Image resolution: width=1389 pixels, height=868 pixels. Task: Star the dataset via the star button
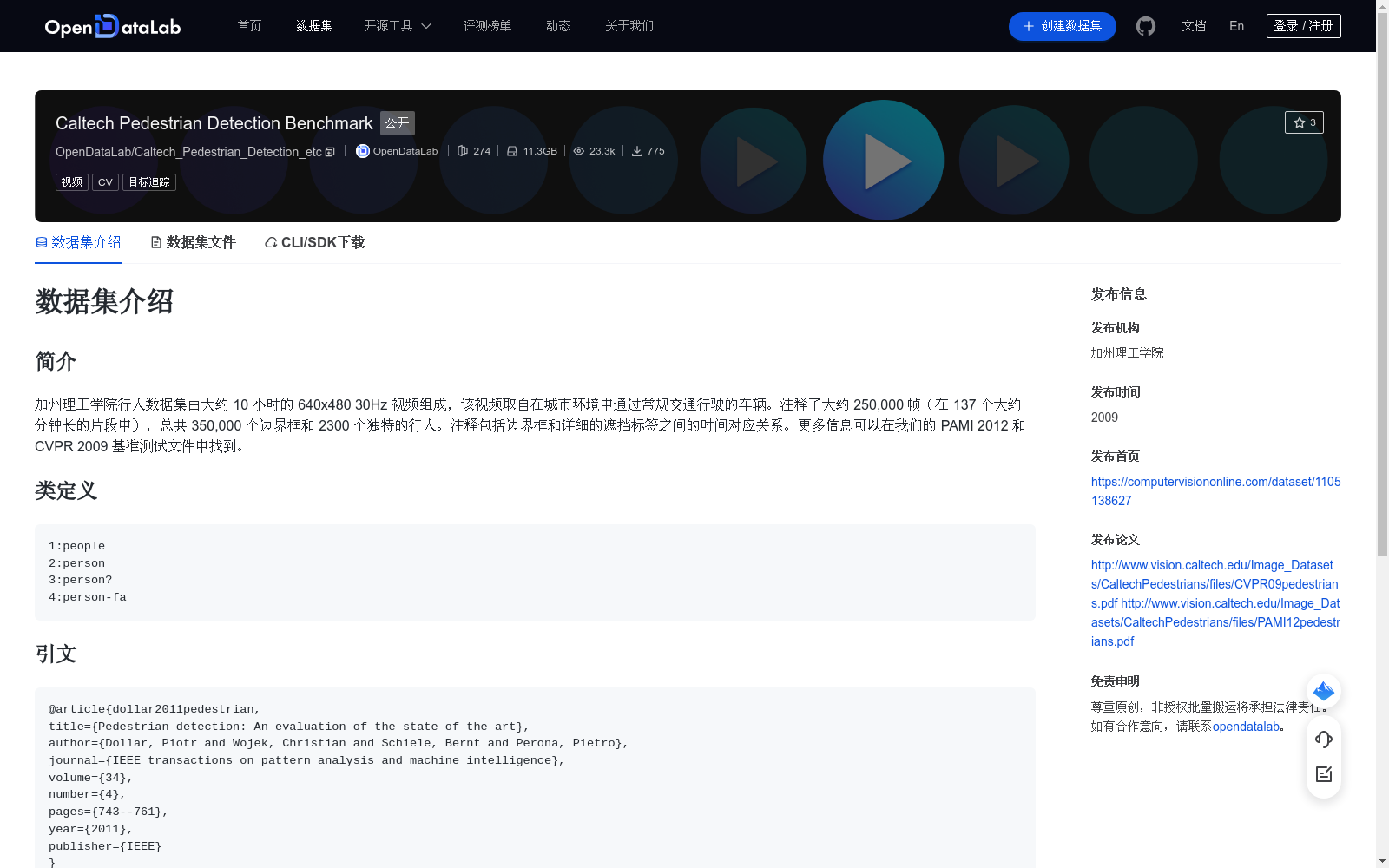1304,122
